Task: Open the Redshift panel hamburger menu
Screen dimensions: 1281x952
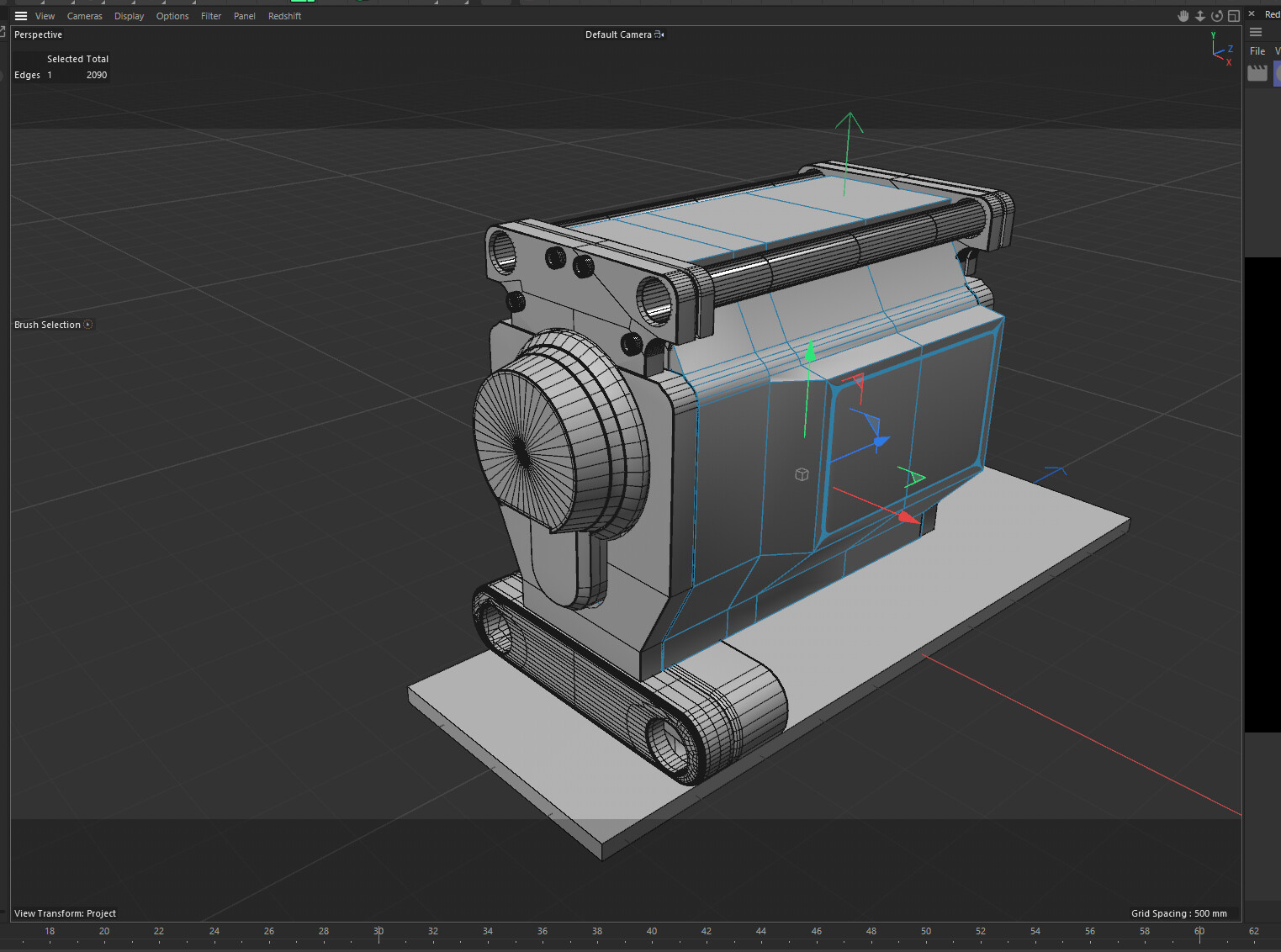Action: [x=1256, y=32]
